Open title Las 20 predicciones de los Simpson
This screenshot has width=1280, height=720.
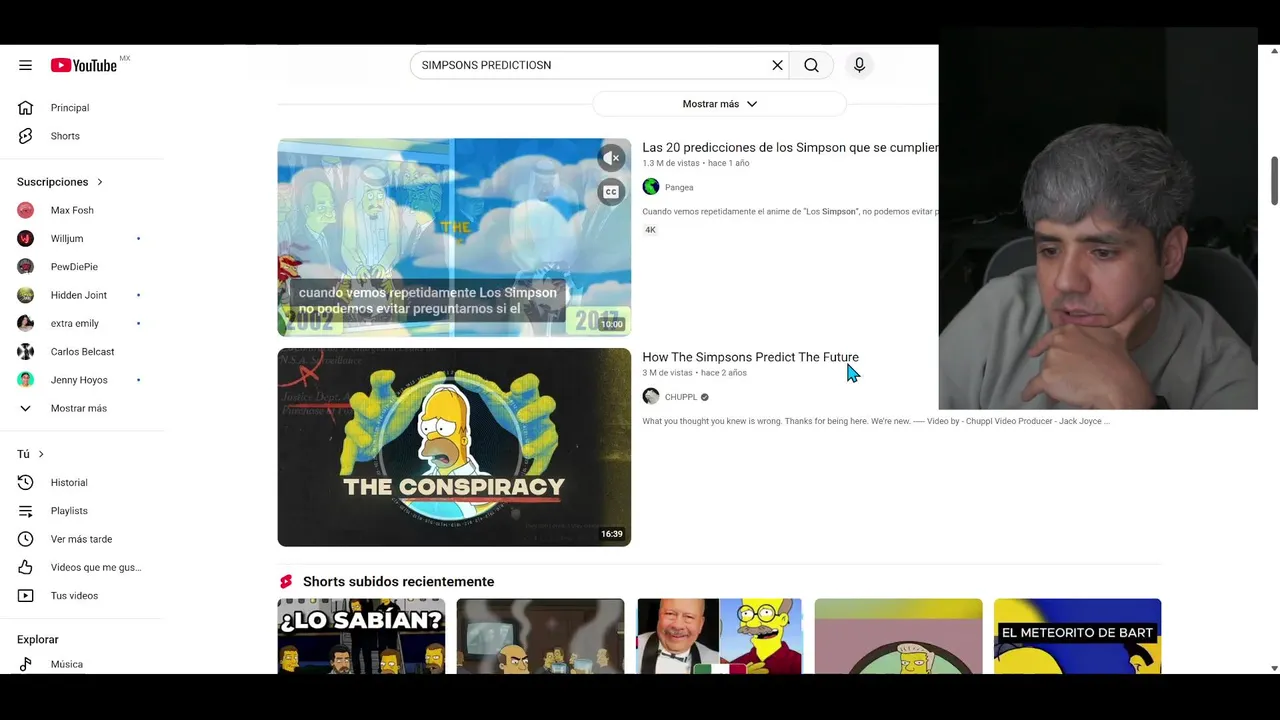(790, 148)
